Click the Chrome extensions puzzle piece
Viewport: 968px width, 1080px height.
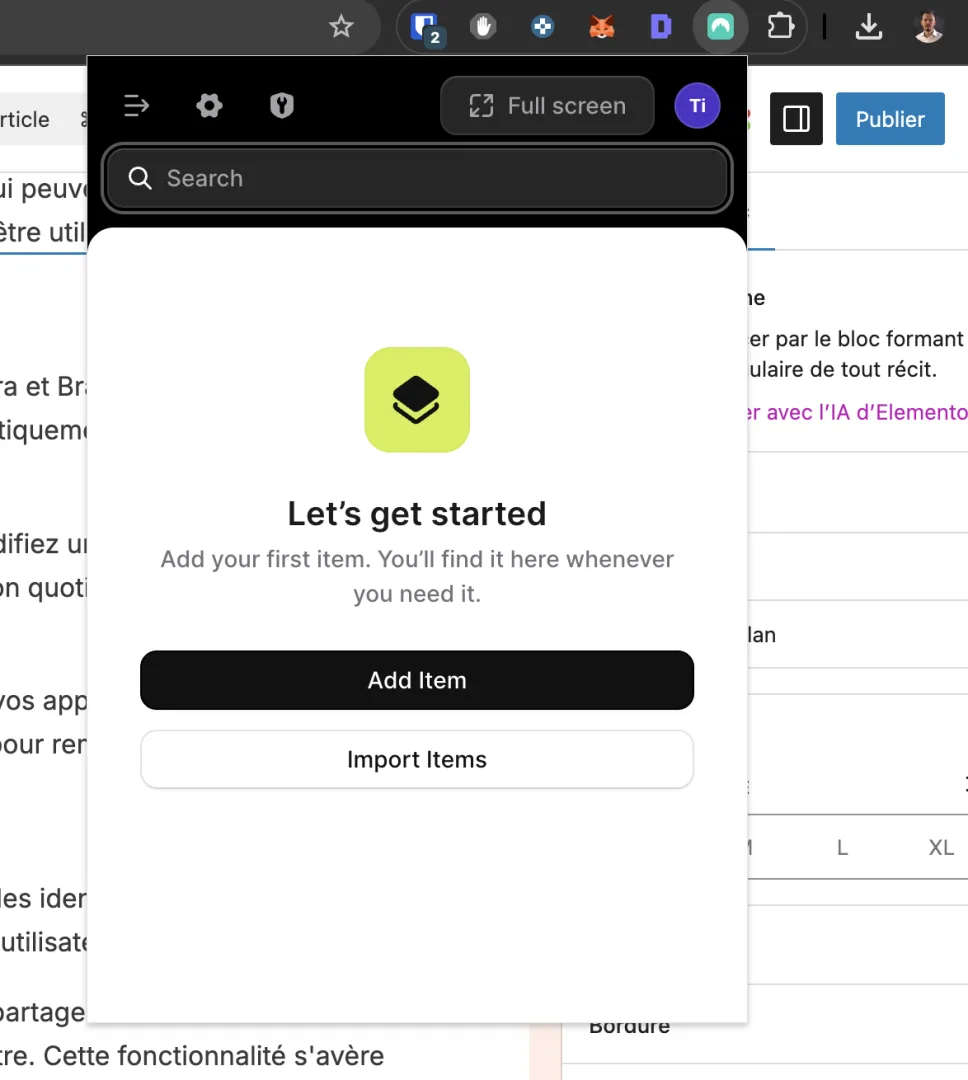pos(780,27)
